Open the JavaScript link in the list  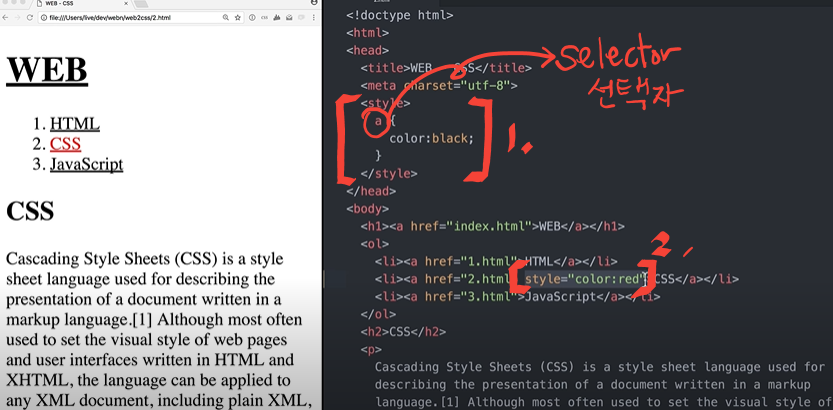87,164
